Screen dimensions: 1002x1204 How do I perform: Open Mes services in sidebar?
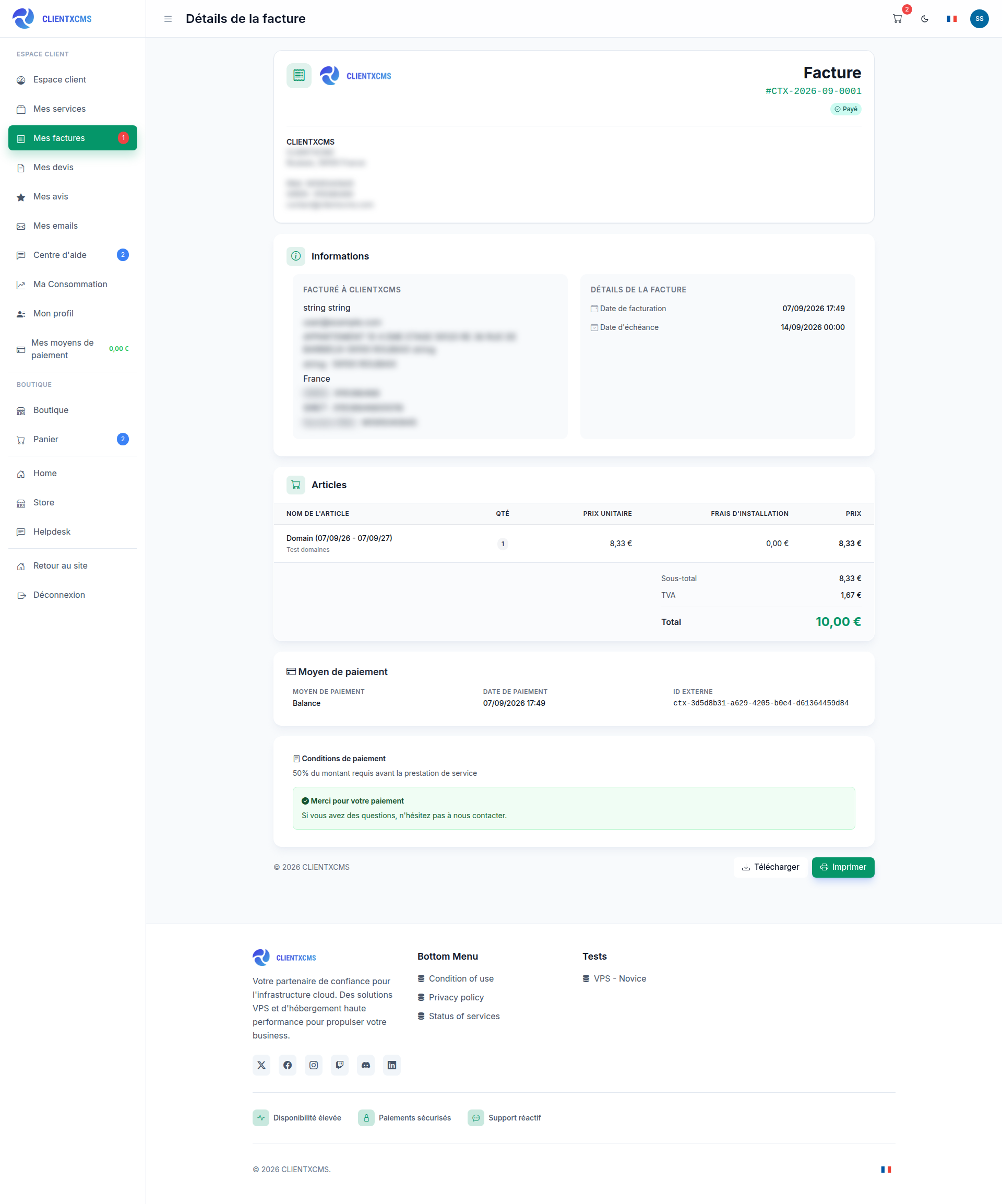(73, 109)
